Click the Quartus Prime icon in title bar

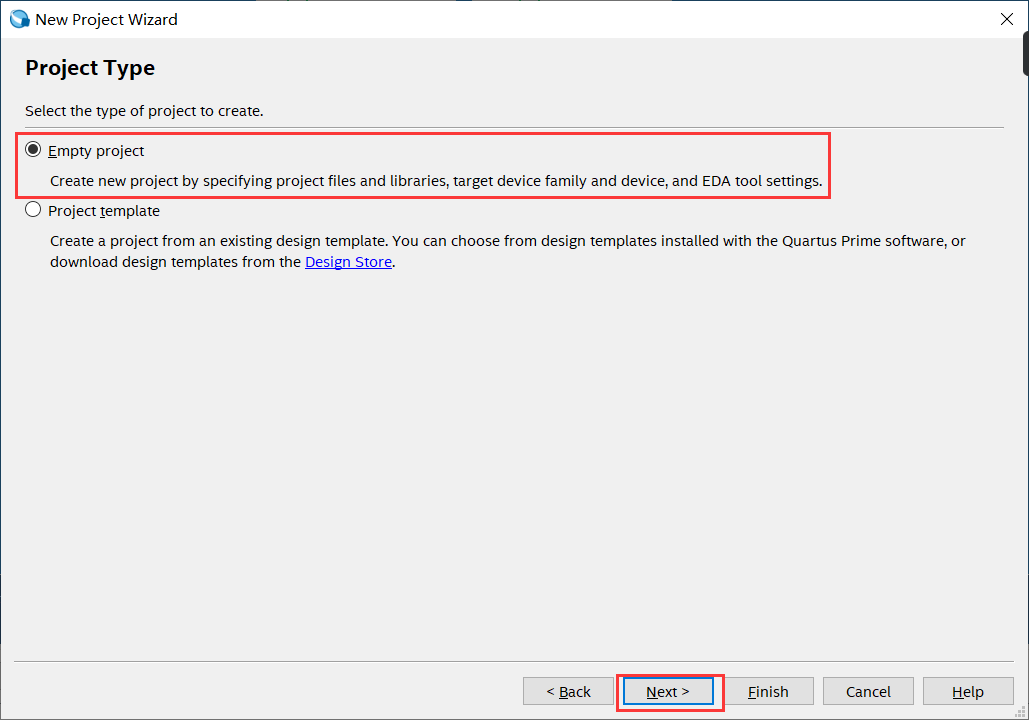click(x=19, y=19)
